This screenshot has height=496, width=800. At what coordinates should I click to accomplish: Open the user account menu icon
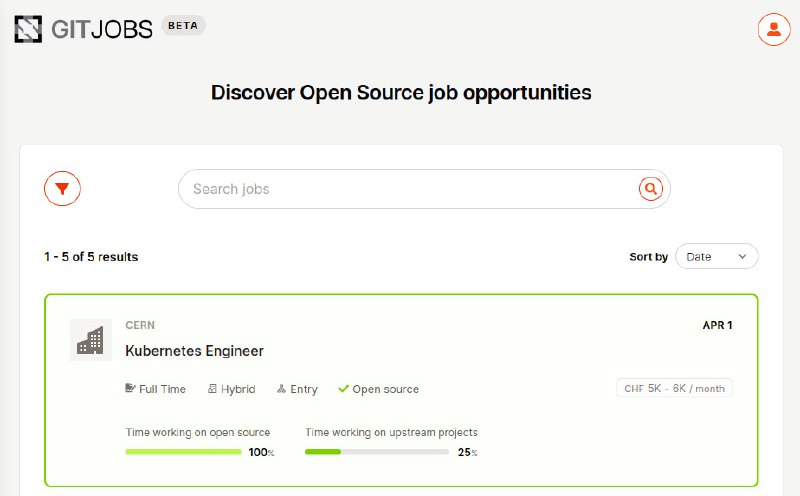773,30
